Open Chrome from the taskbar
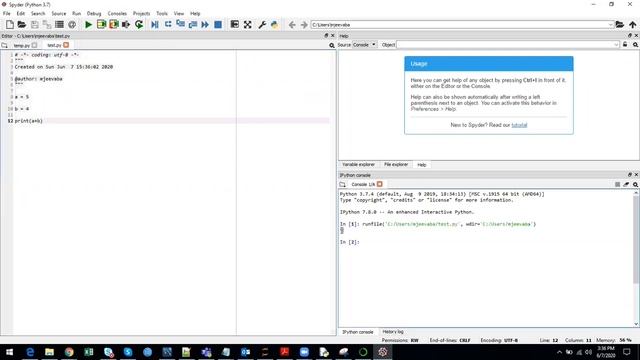 tap(69, 352)
